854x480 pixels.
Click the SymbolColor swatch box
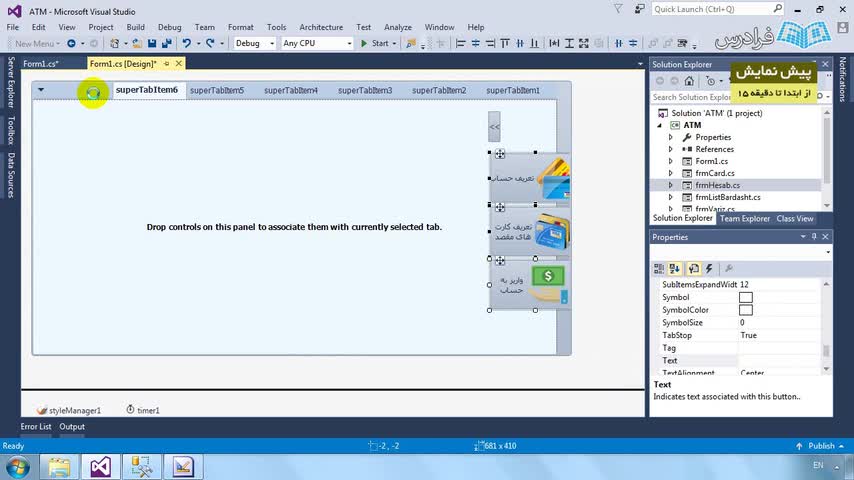click(746, 309)
